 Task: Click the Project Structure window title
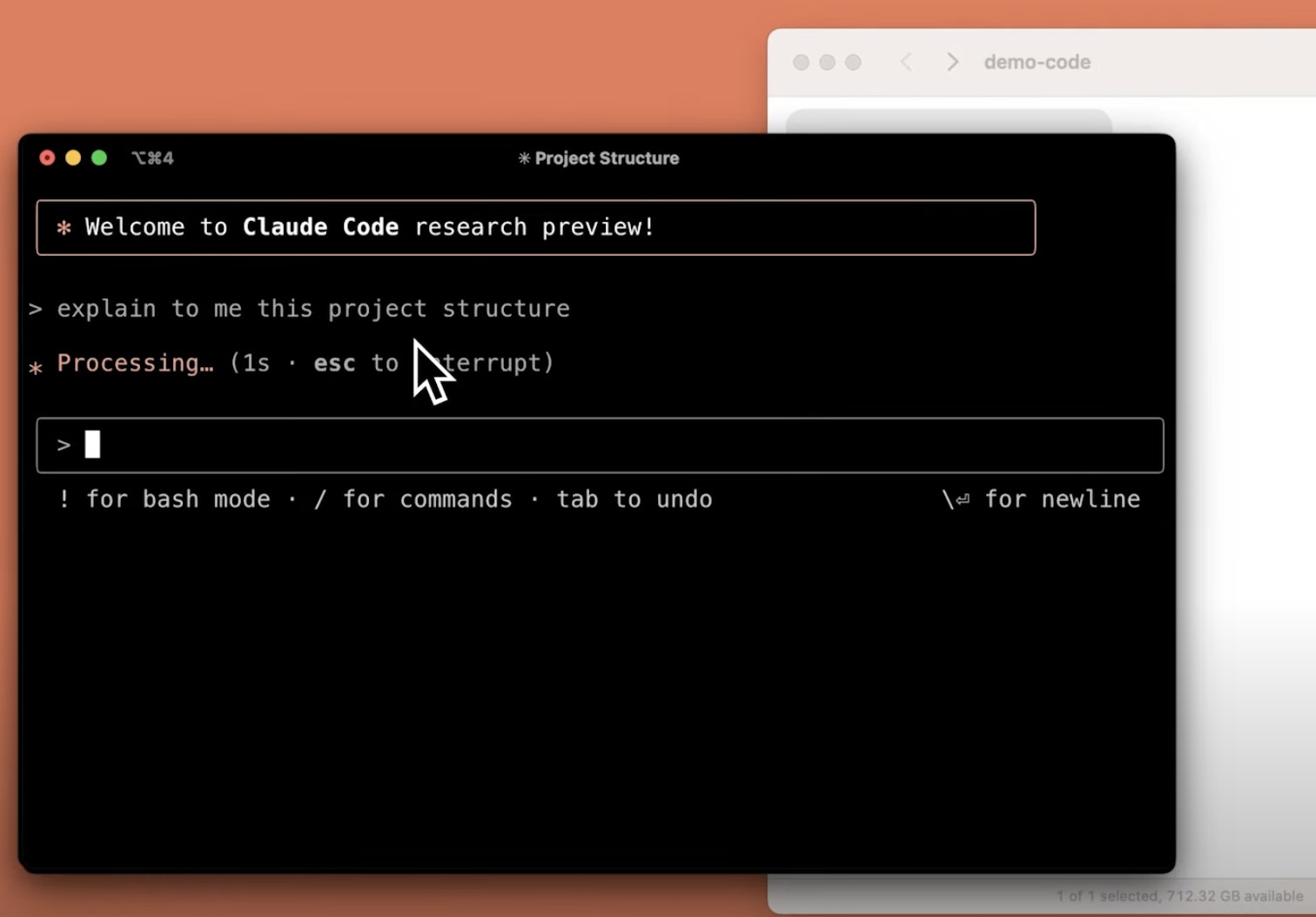[x=599, y=158]
